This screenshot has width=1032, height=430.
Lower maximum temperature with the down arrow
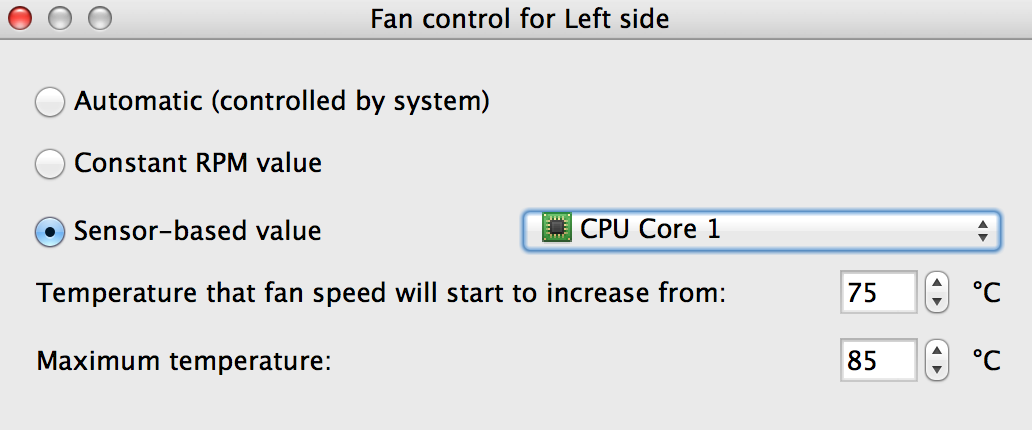point(936,369)
